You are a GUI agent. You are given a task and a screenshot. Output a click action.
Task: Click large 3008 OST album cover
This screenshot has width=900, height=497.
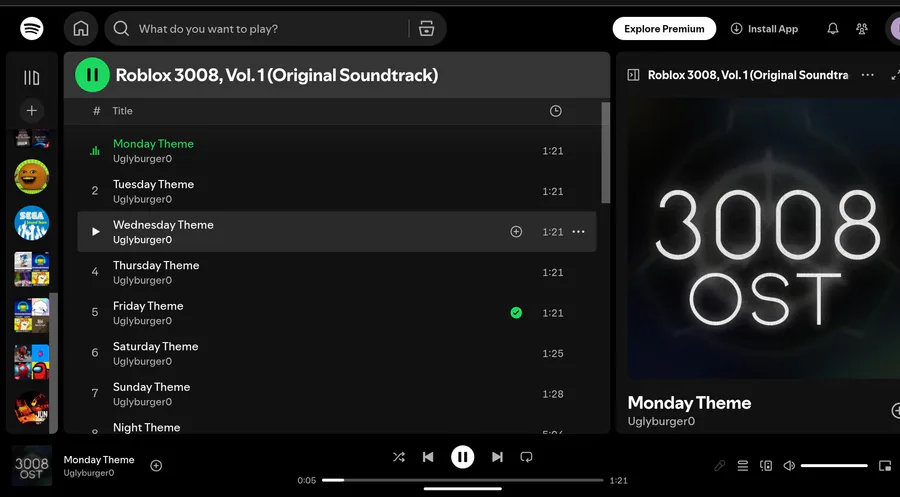(x=763, y=238)
